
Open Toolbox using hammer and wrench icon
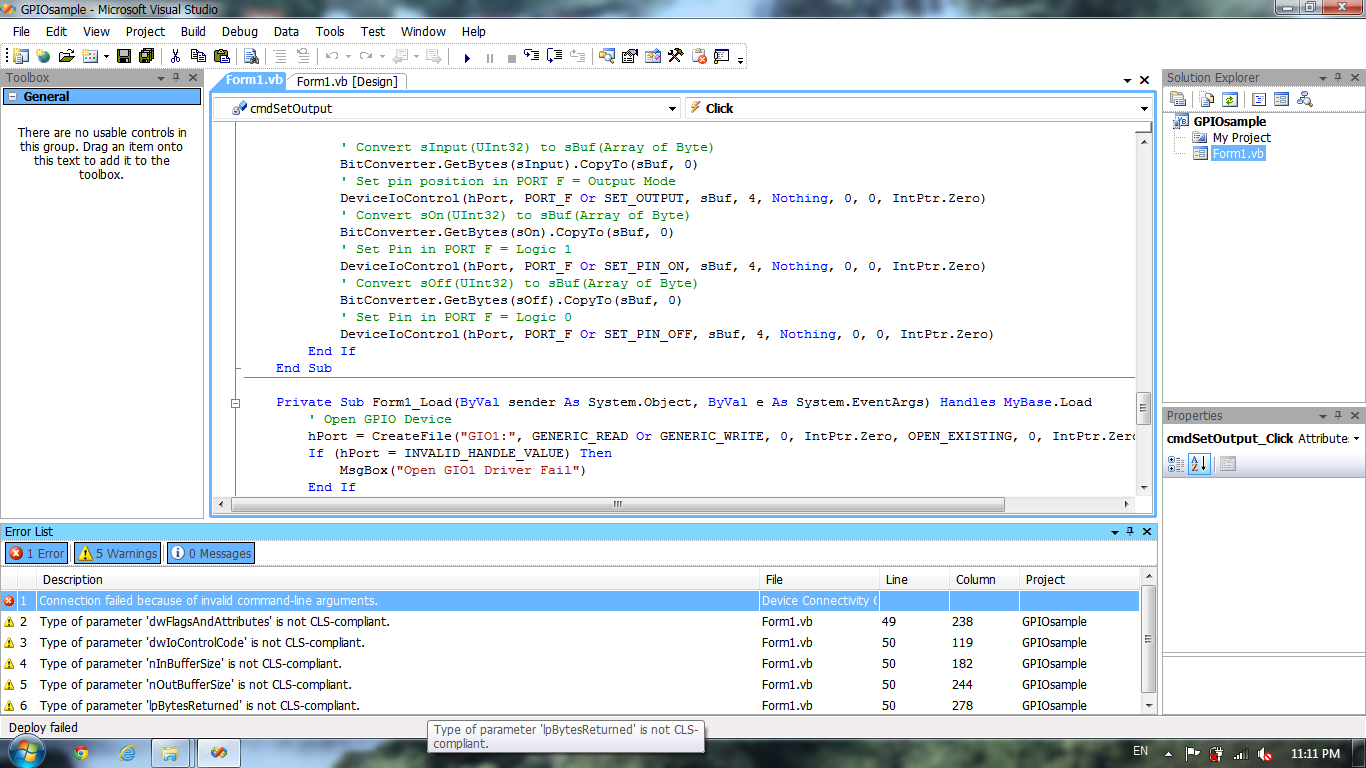click(676, 57)
